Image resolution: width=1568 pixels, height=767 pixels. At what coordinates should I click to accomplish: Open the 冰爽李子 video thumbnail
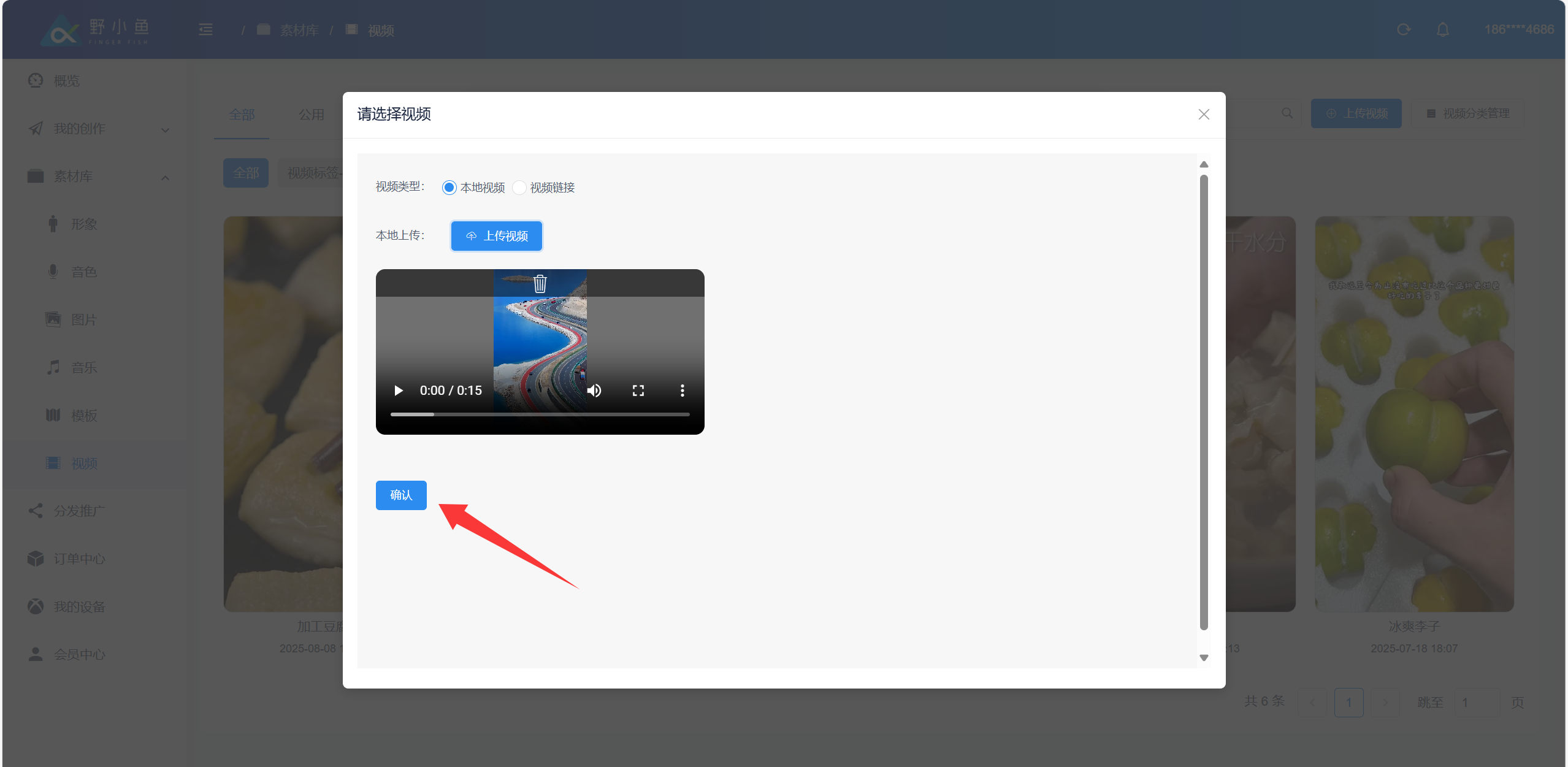coord(1414,414)
